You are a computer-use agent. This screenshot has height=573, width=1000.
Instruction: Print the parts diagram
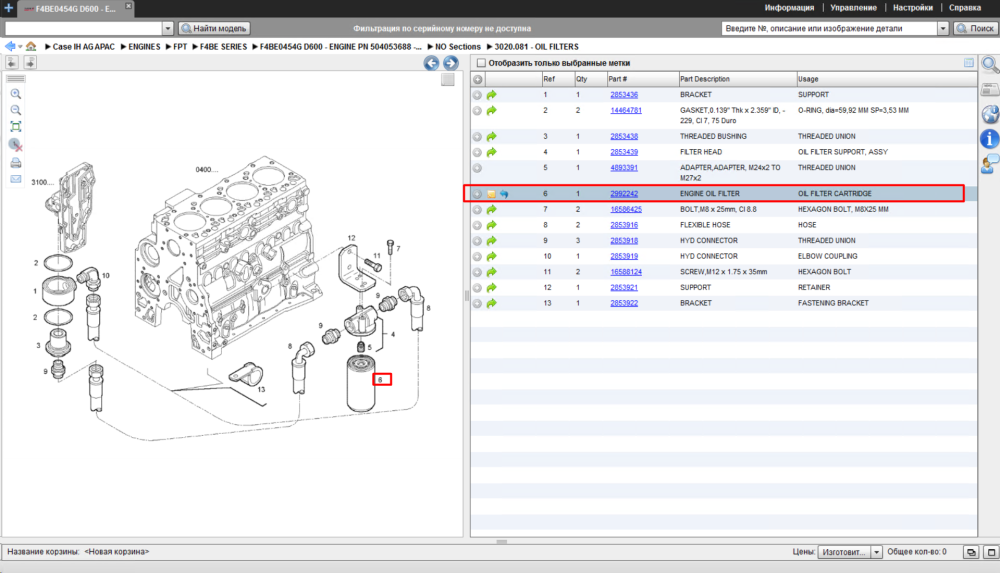tap(16, 163)
